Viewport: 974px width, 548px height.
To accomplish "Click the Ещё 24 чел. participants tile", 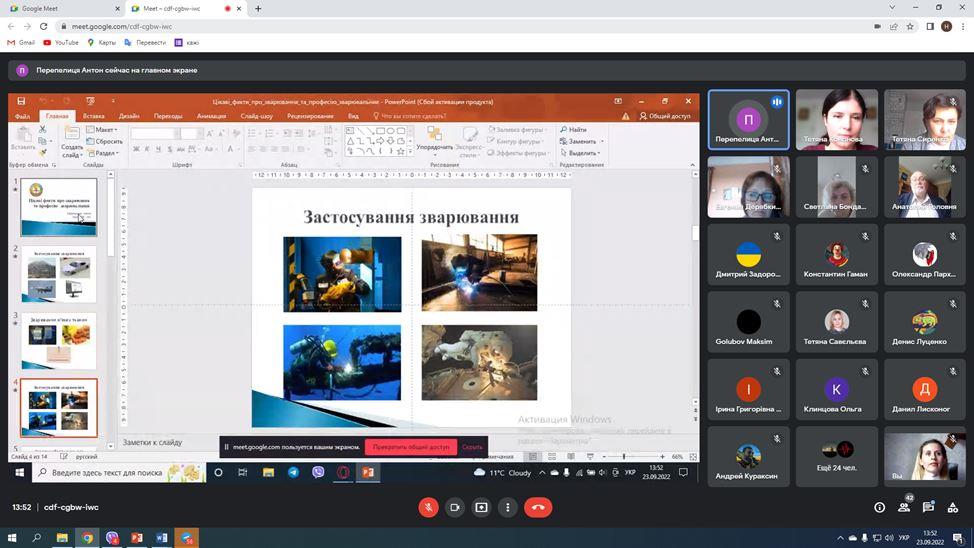I will coord(837,457).
